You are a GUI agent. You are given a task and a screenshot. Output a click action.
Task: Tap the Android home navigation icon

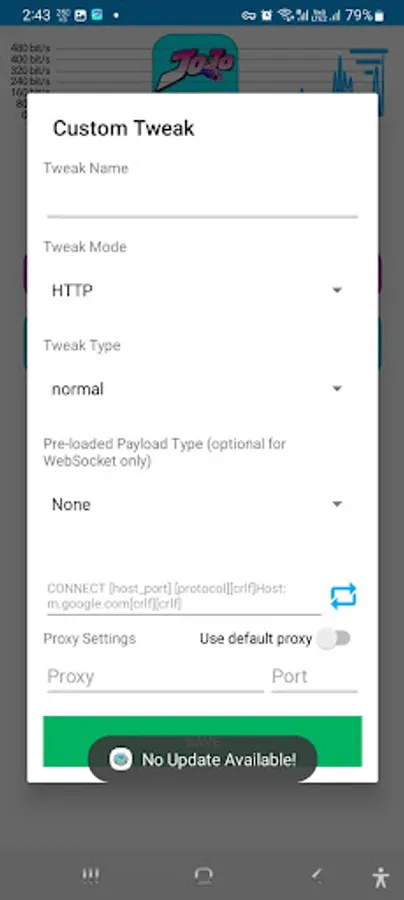(x=203, y=875)
